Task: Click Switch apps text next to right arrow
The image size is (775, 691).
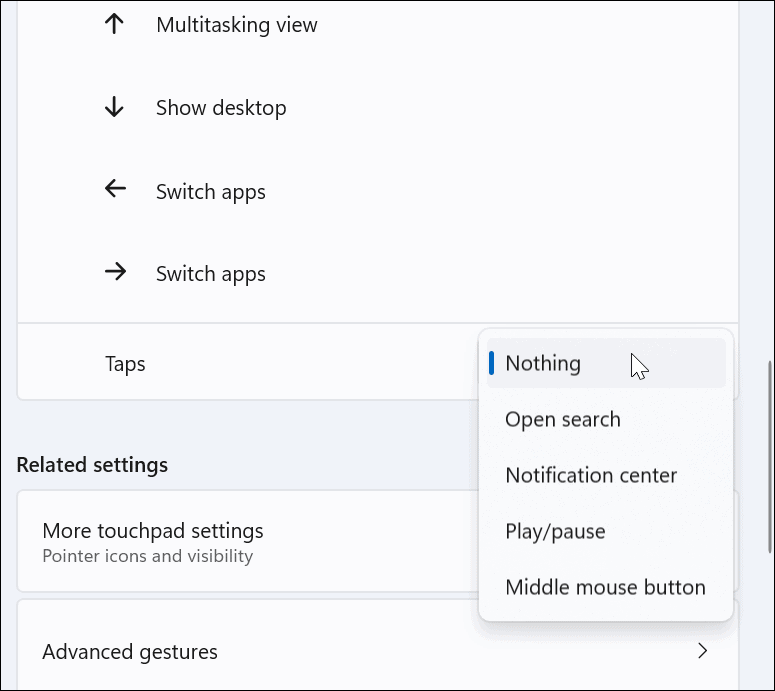Action: [x=210, y=274]
